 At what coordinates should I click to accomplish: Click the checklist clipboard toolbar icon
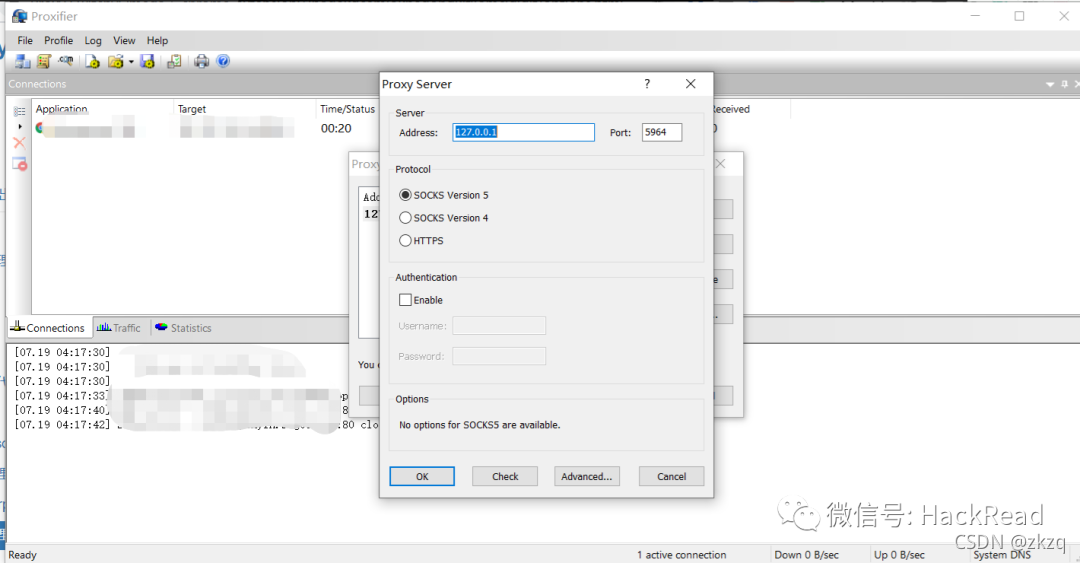point(174,61)
